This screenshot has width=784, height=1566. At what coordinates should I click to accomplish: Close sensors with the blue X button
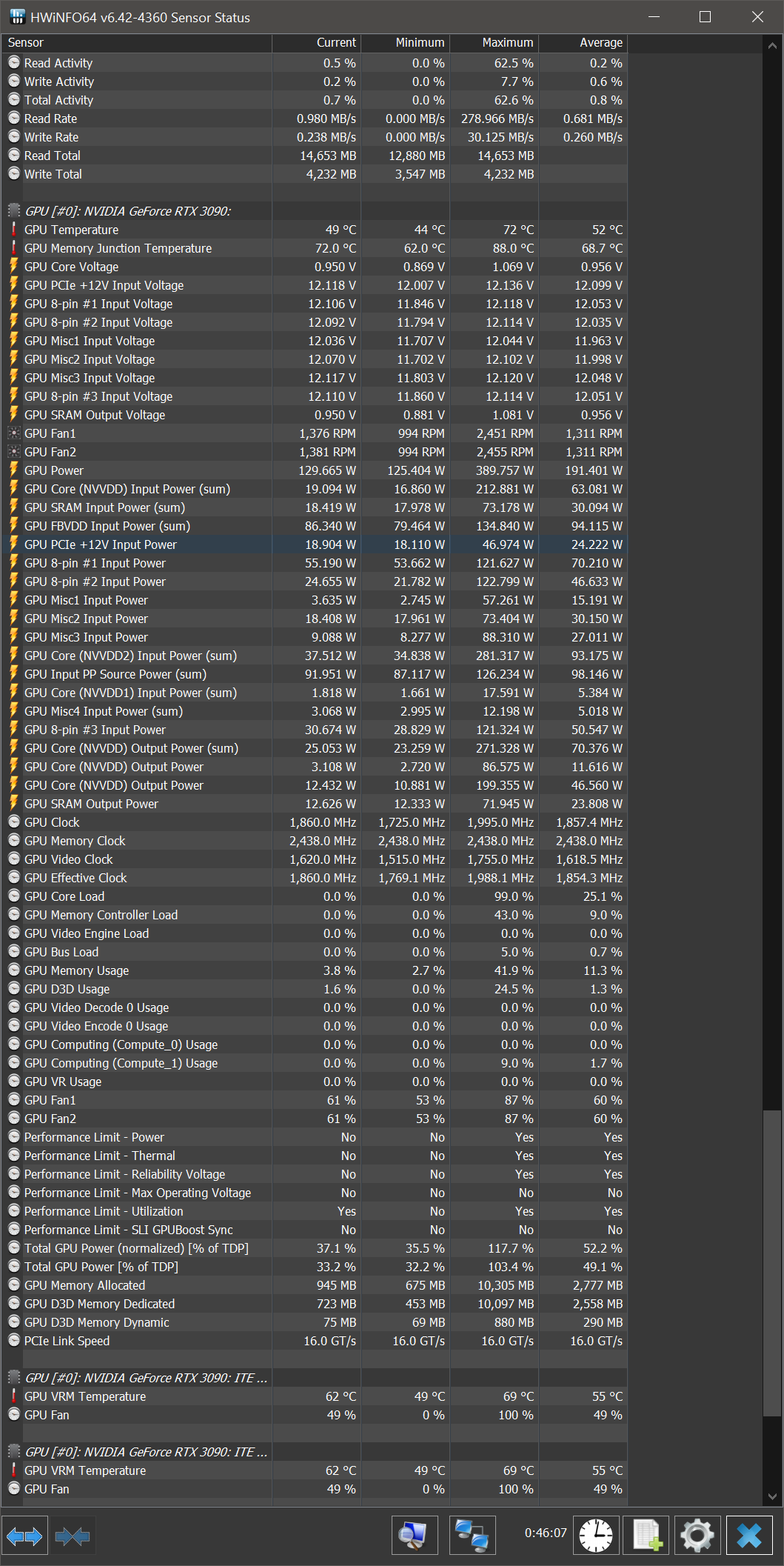749,1536
